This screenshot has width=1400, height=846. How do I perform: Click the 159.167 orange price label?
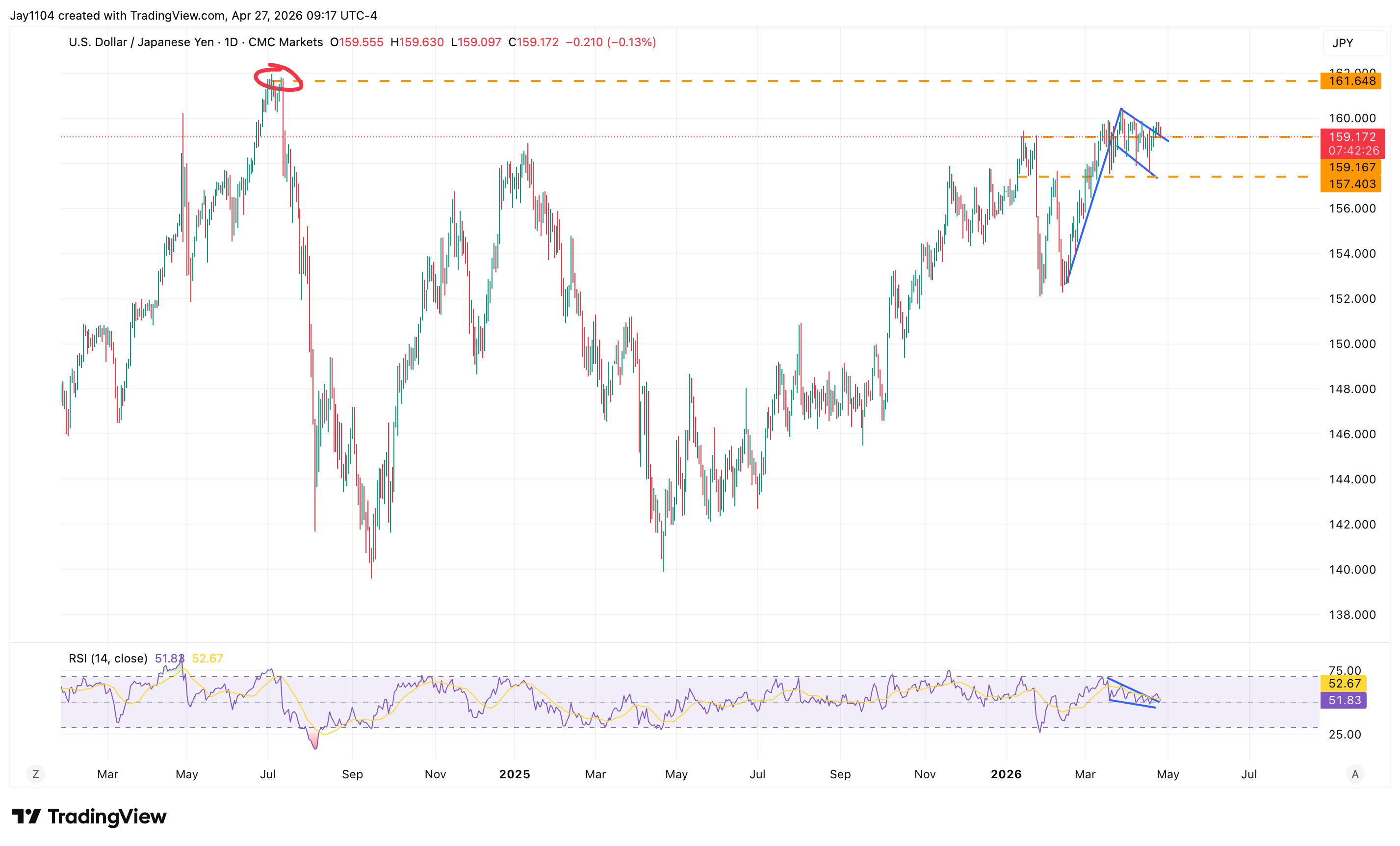pos(1350,167)
